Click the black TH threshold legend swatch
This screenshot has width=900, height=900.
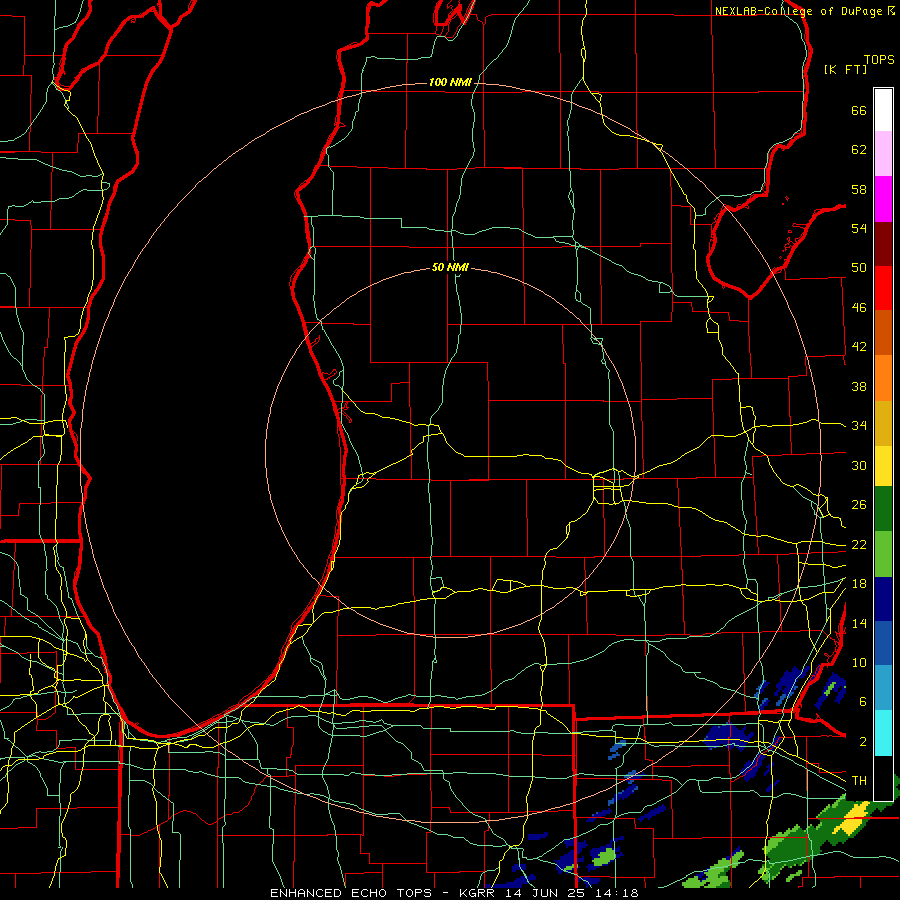(883, 778)
